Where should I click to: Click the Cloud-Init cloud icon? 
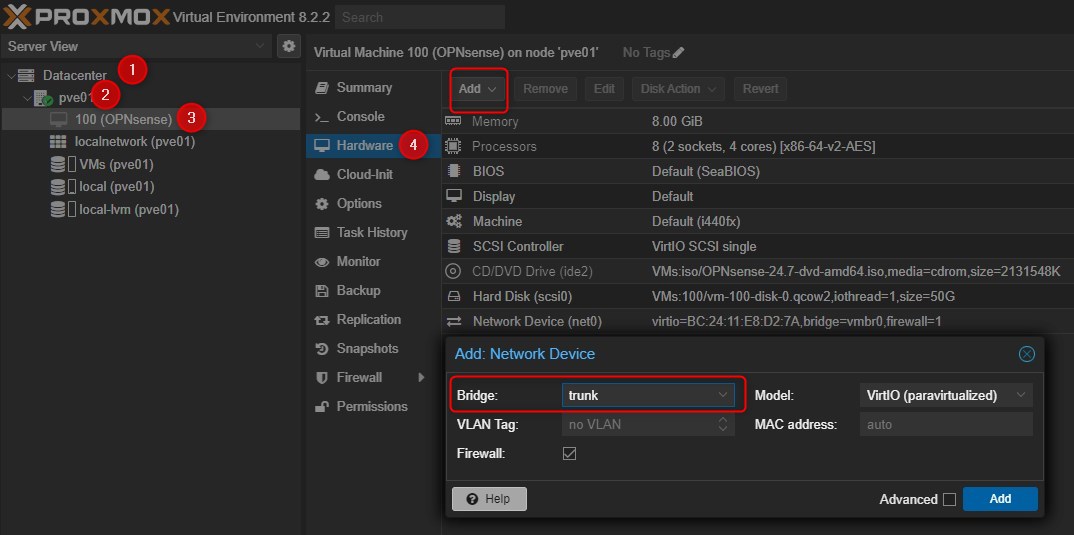coord(321,175)
